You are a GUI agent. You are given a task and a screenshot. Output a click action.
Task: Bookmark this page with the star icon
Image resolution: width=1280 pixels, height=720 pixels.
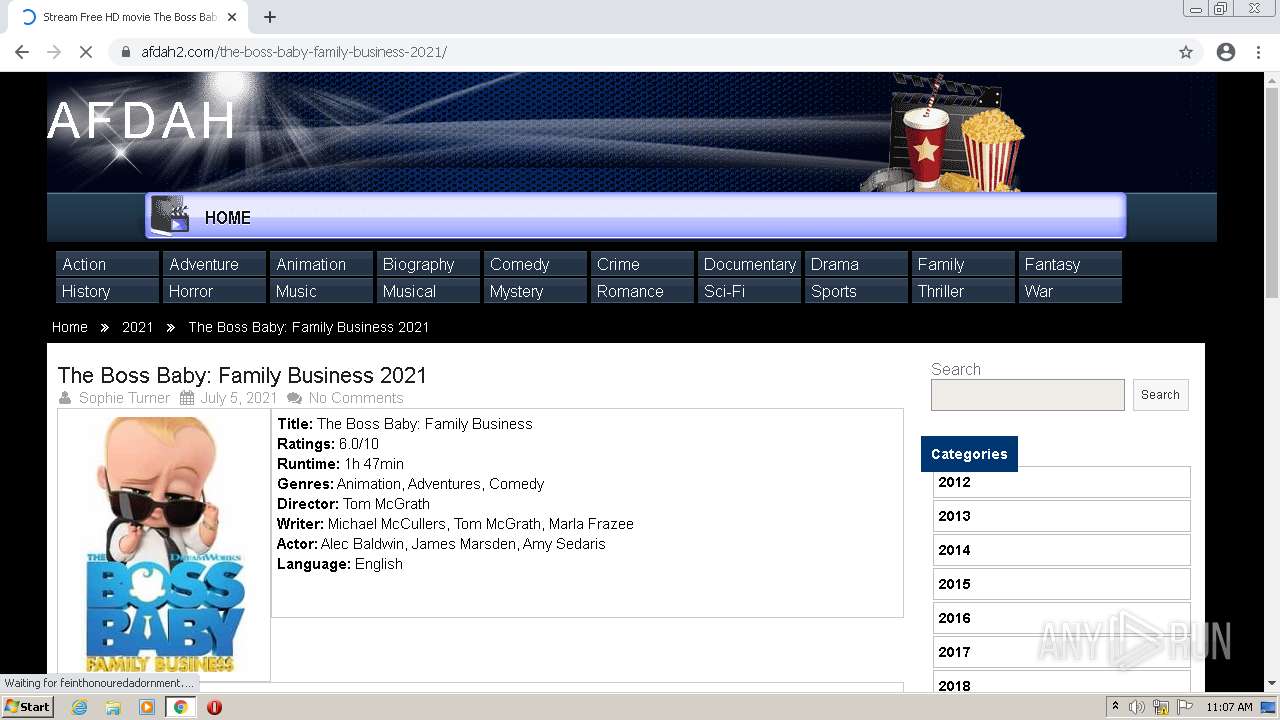coord(1186,52)
